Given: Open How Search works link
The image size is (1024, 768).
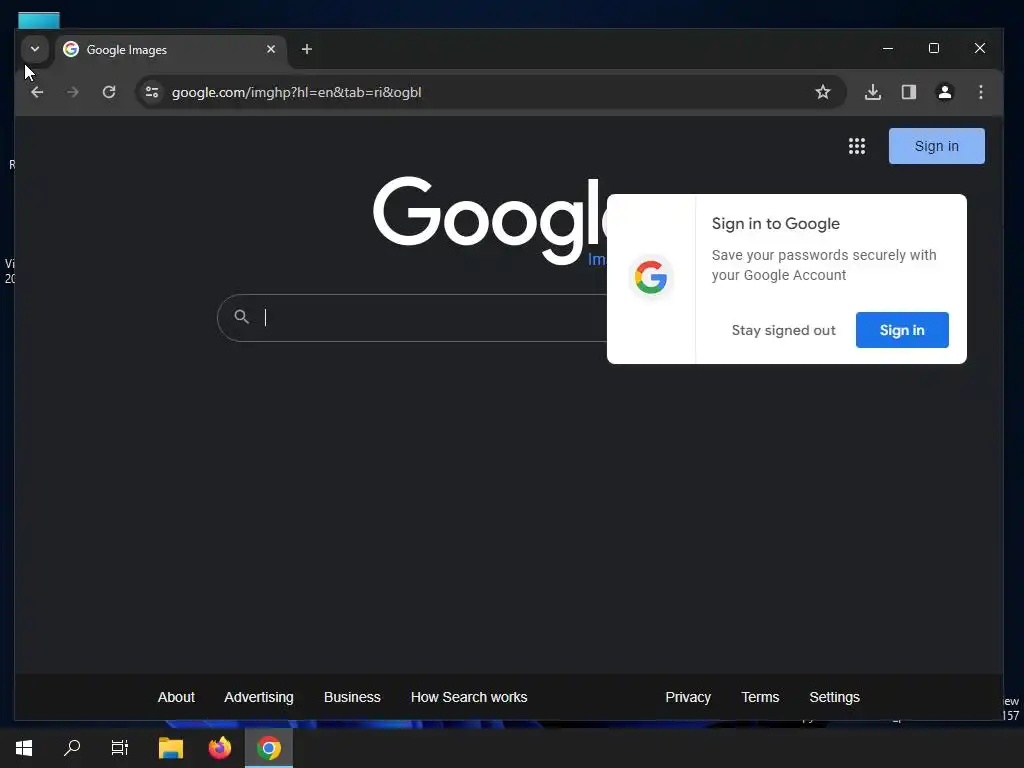Looking at the screenshot, I should [x=469, y=697].
